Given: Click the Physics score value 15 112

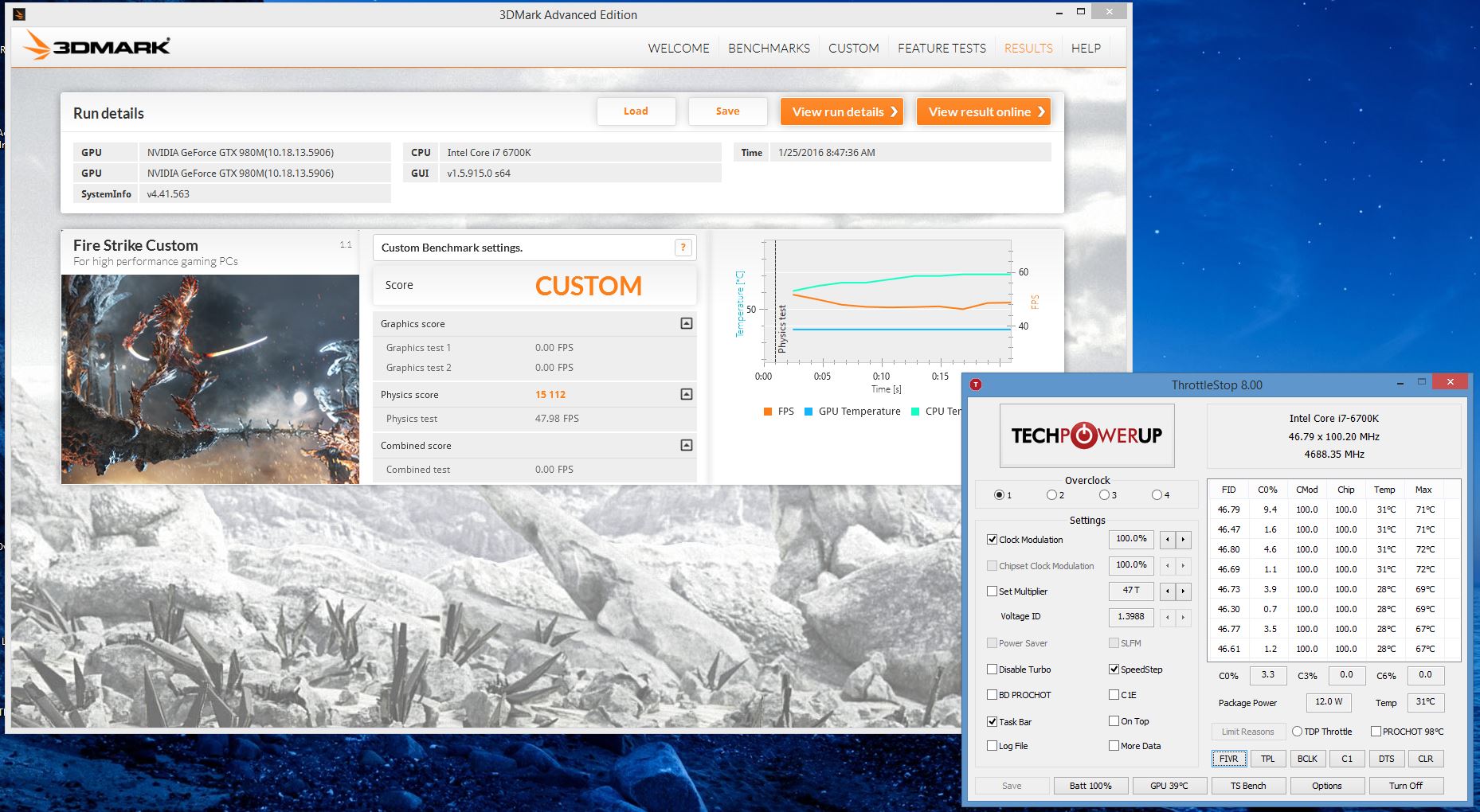Looking at the screenshot, I should [x=550, y=395].
